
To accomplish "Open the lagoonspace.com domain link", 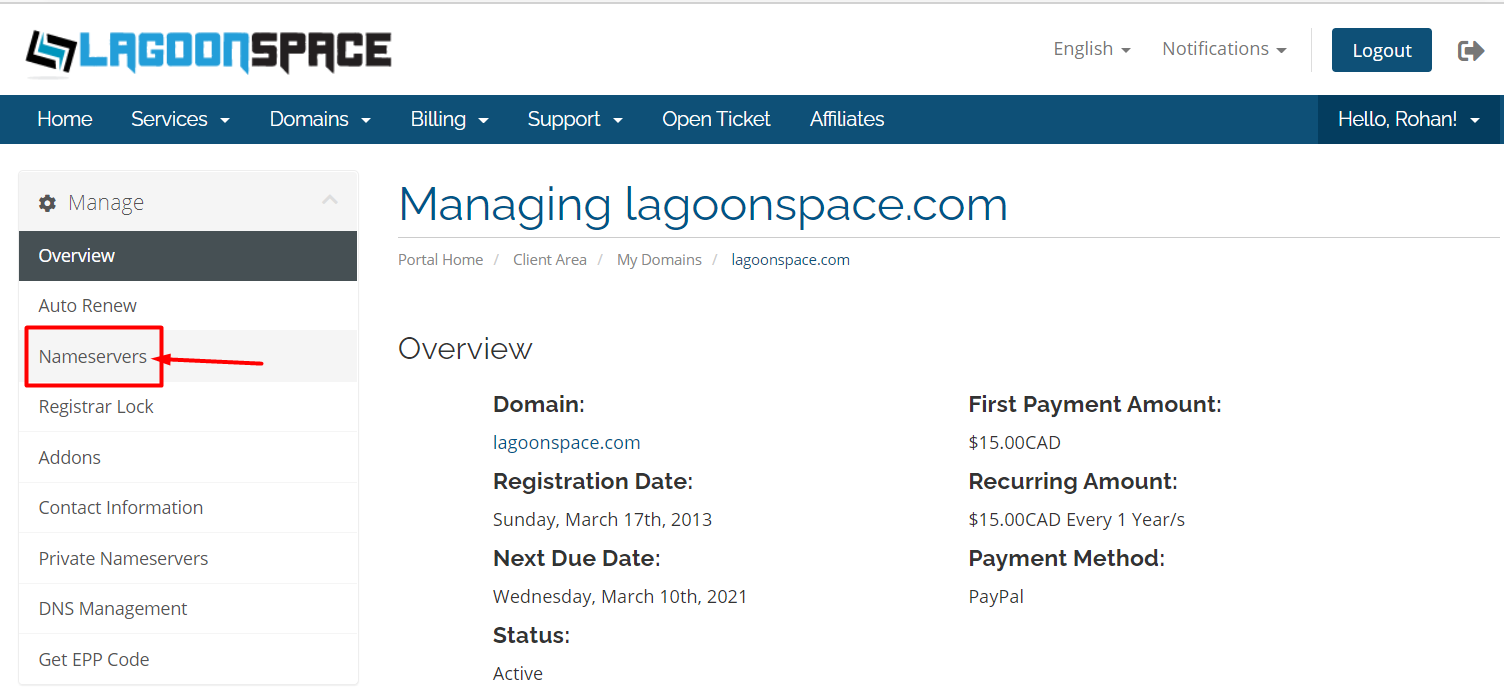I will click(566, 442).
